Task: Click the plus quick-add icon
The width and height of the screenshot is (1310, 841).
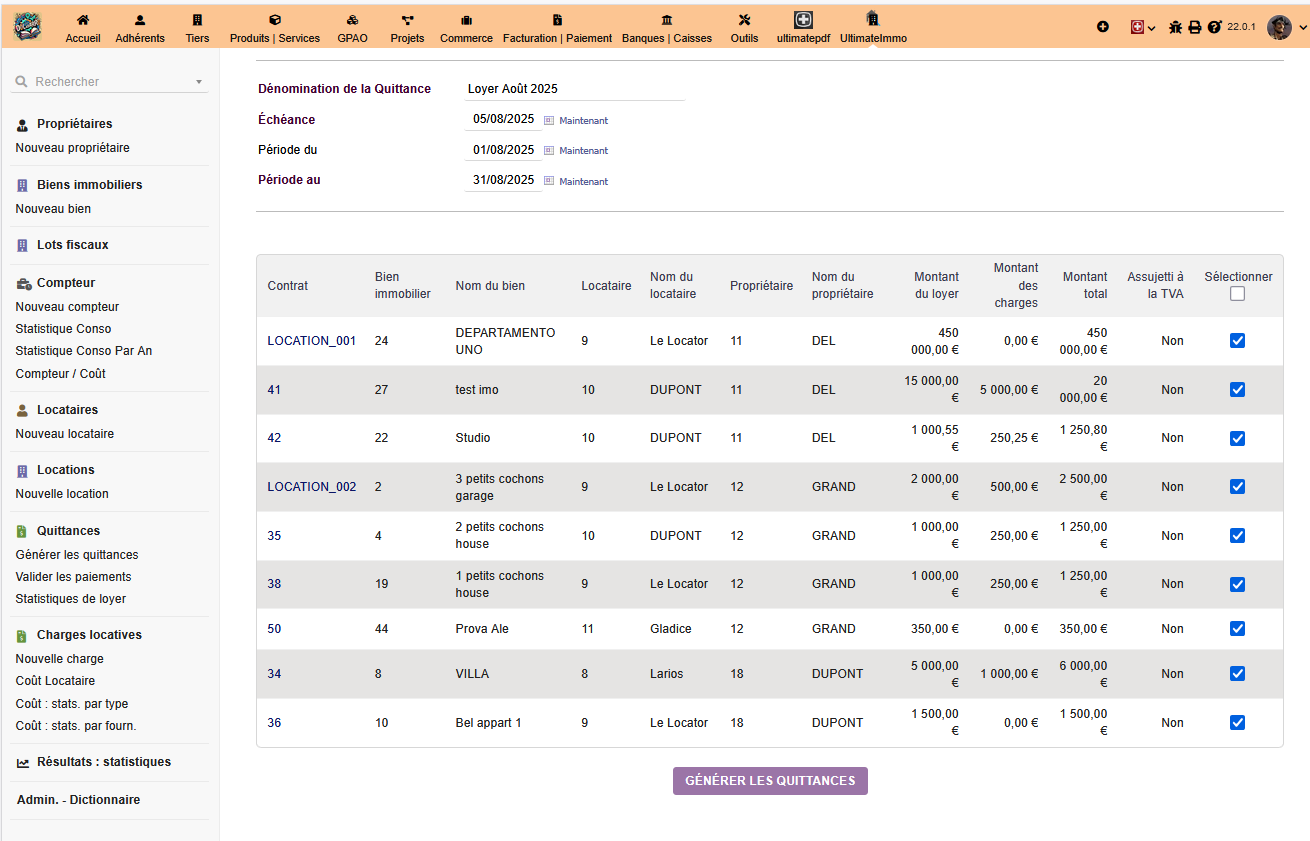Action: click(1103, 27)
